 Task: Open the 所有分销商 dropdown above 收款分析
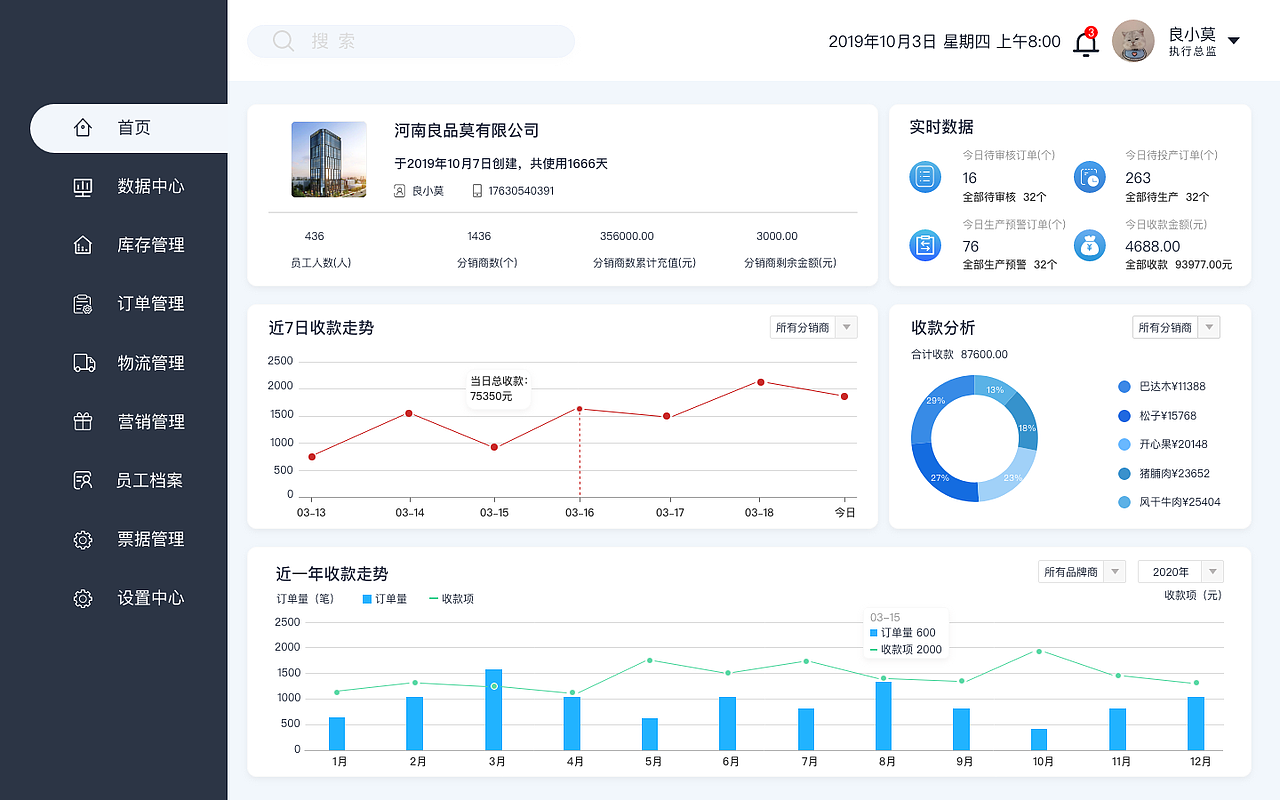point(1175,327)
